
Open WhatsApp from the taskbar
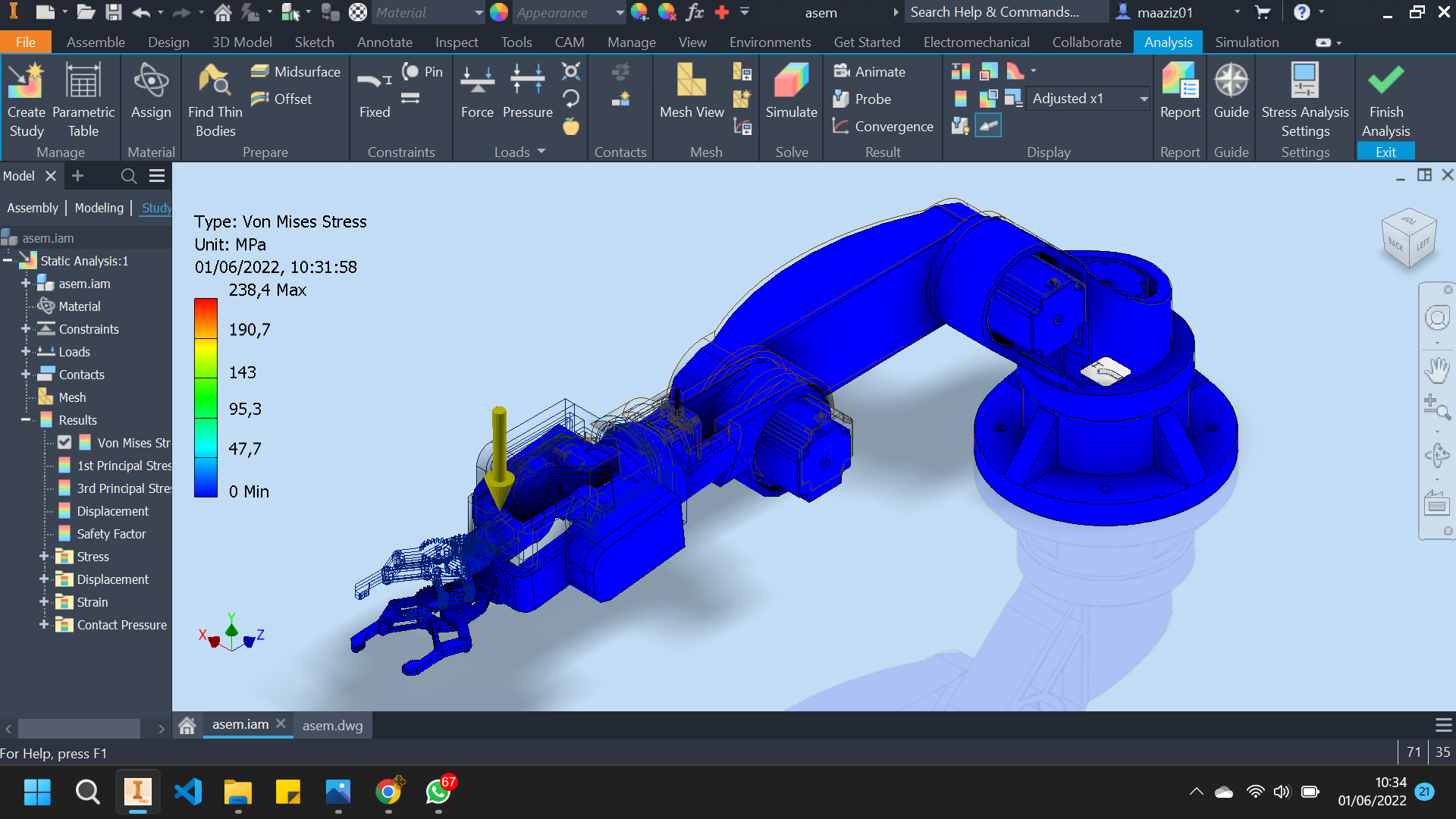click(x=438, y=792)
